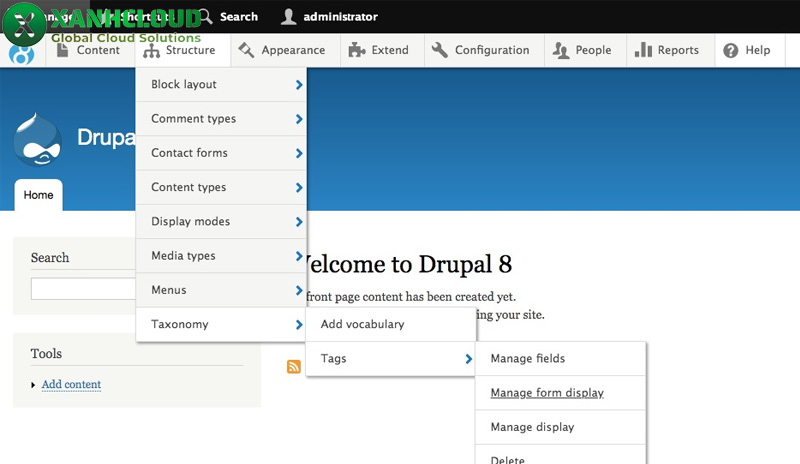Viewport: 800px width, 464px height.
Task: Open the People toolbar tab
Action: (585, 50)
